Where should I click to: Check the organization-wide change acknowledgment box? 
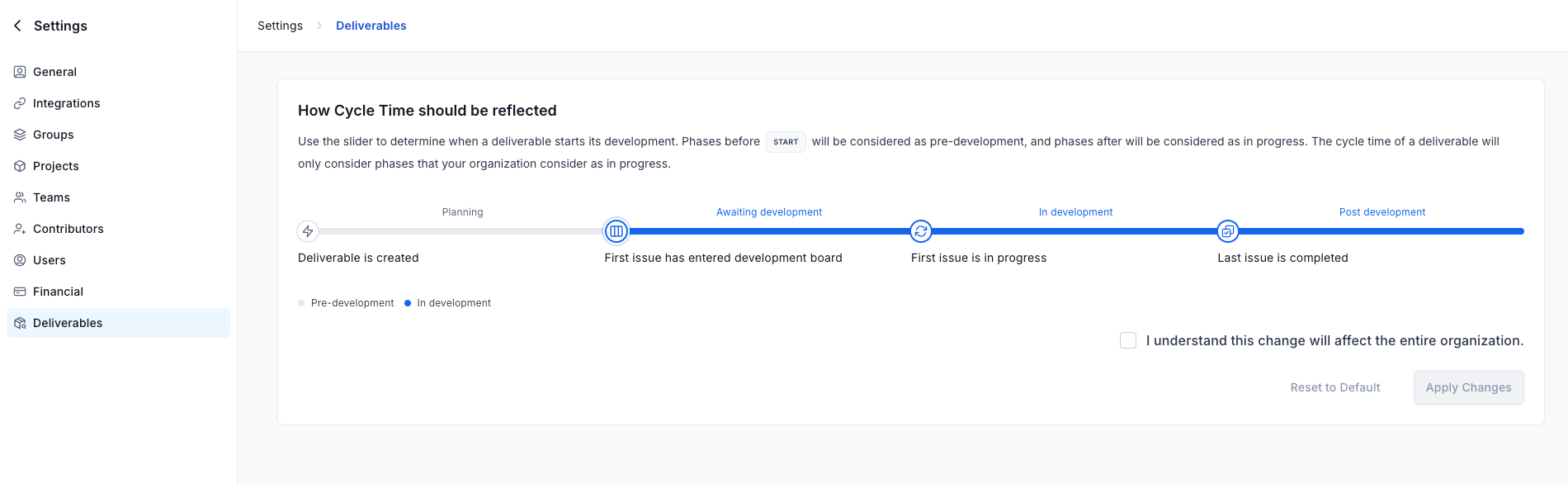[x=1128, y=340]
